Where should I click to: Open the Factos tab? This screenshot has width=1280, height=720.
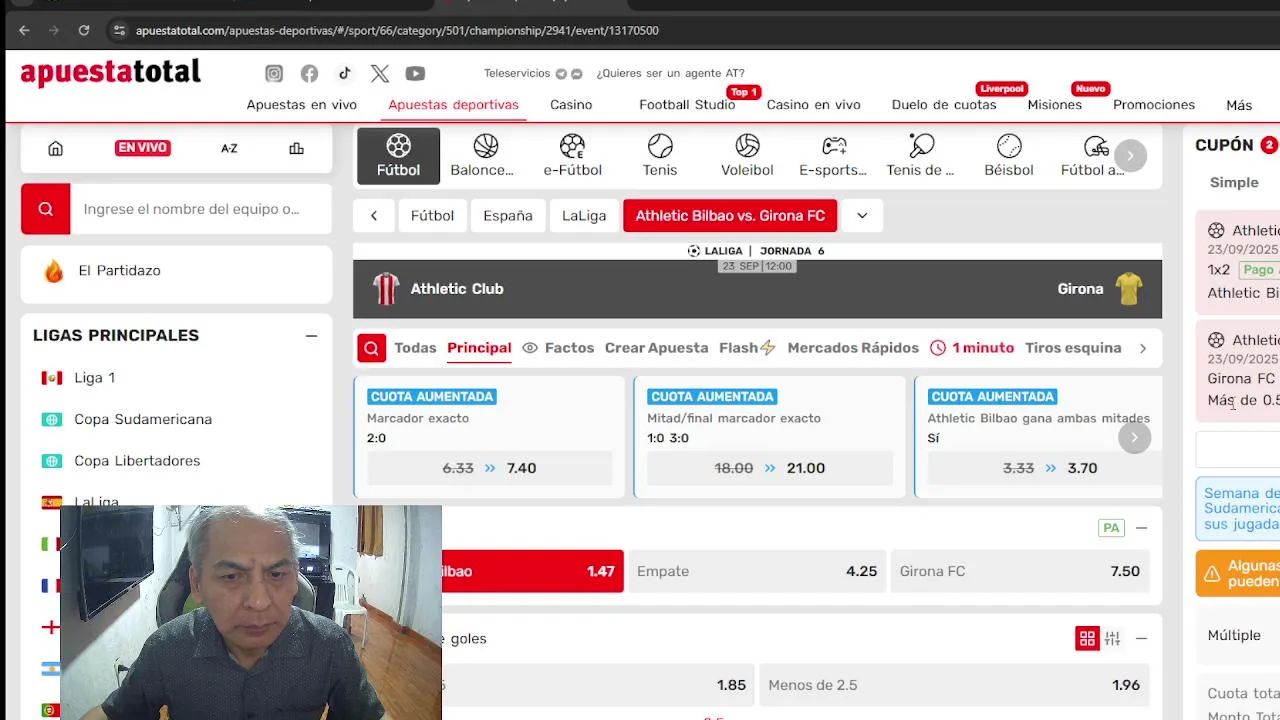pos(558,348)
